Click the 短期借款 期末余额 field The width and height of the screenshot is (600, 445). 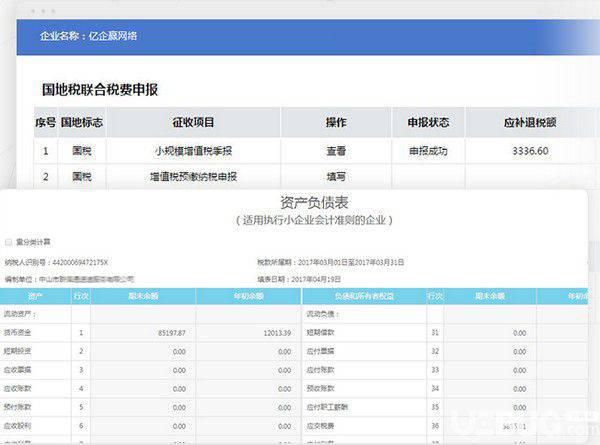490,333
